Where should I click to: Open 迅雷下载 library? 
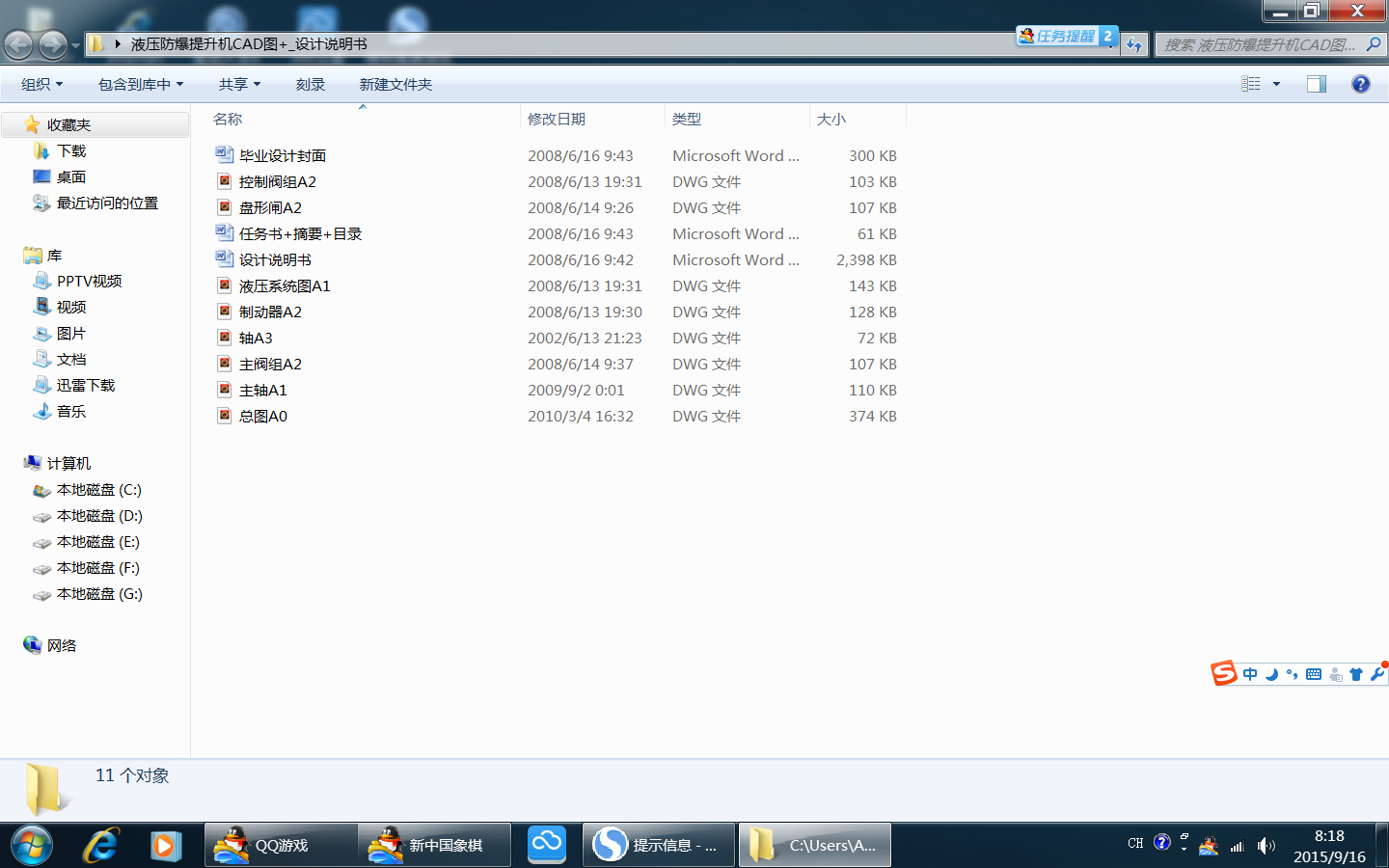pos(86,385)
